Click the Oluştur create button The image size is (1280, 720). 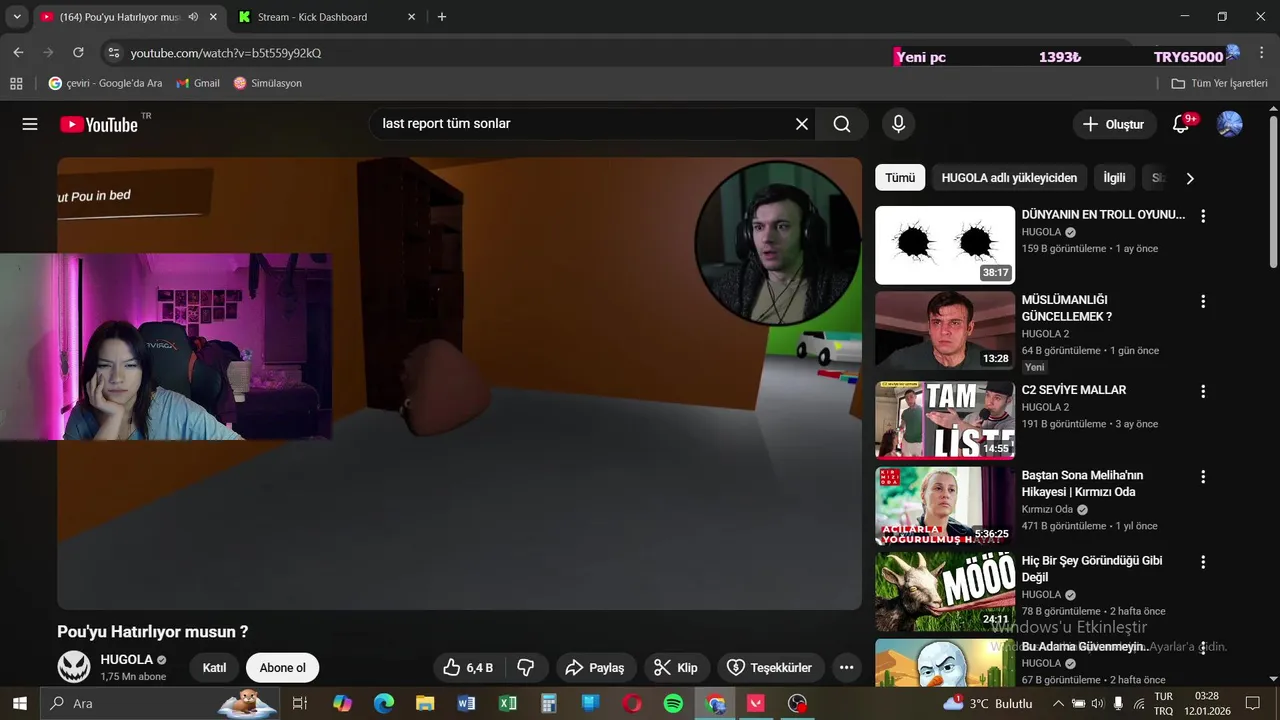coord(1114,124)
